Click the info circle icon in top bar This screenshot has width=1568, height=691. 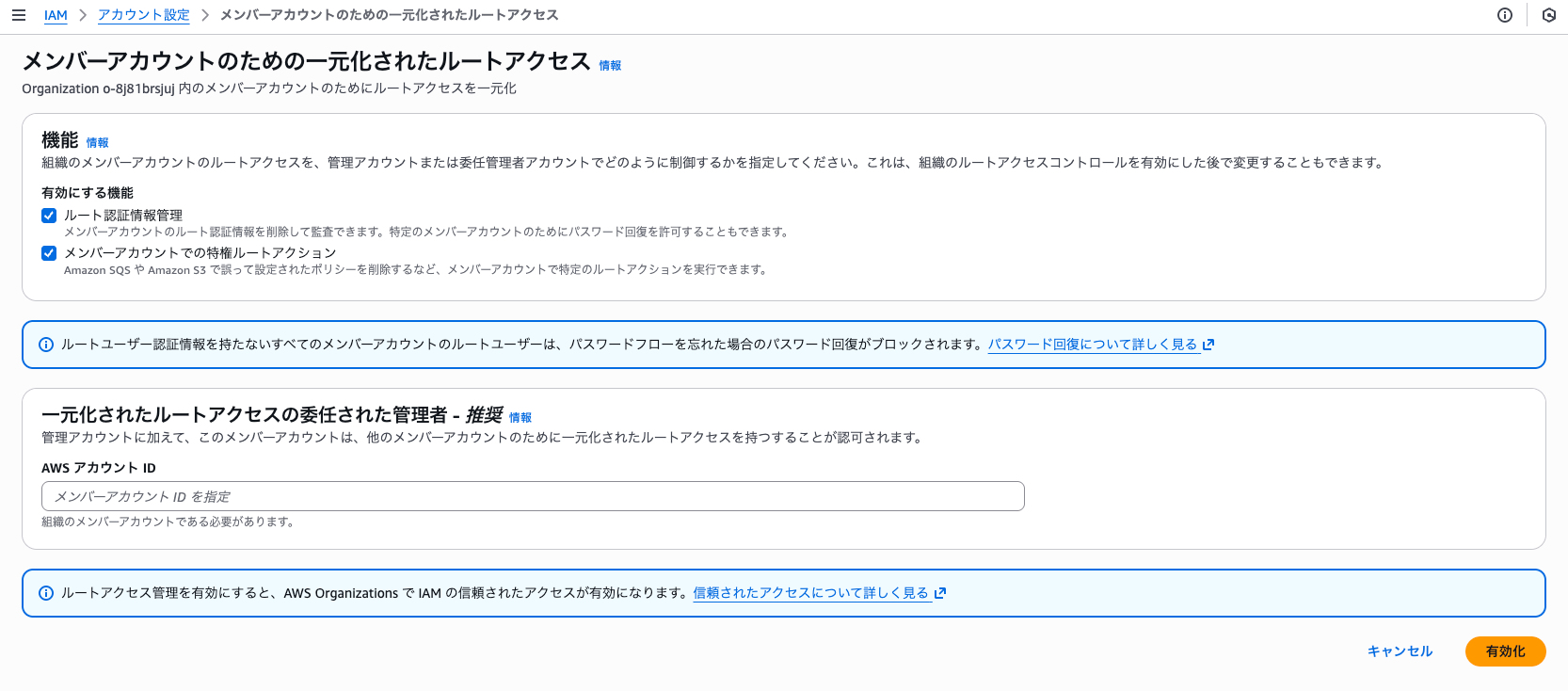(1505, 15)
